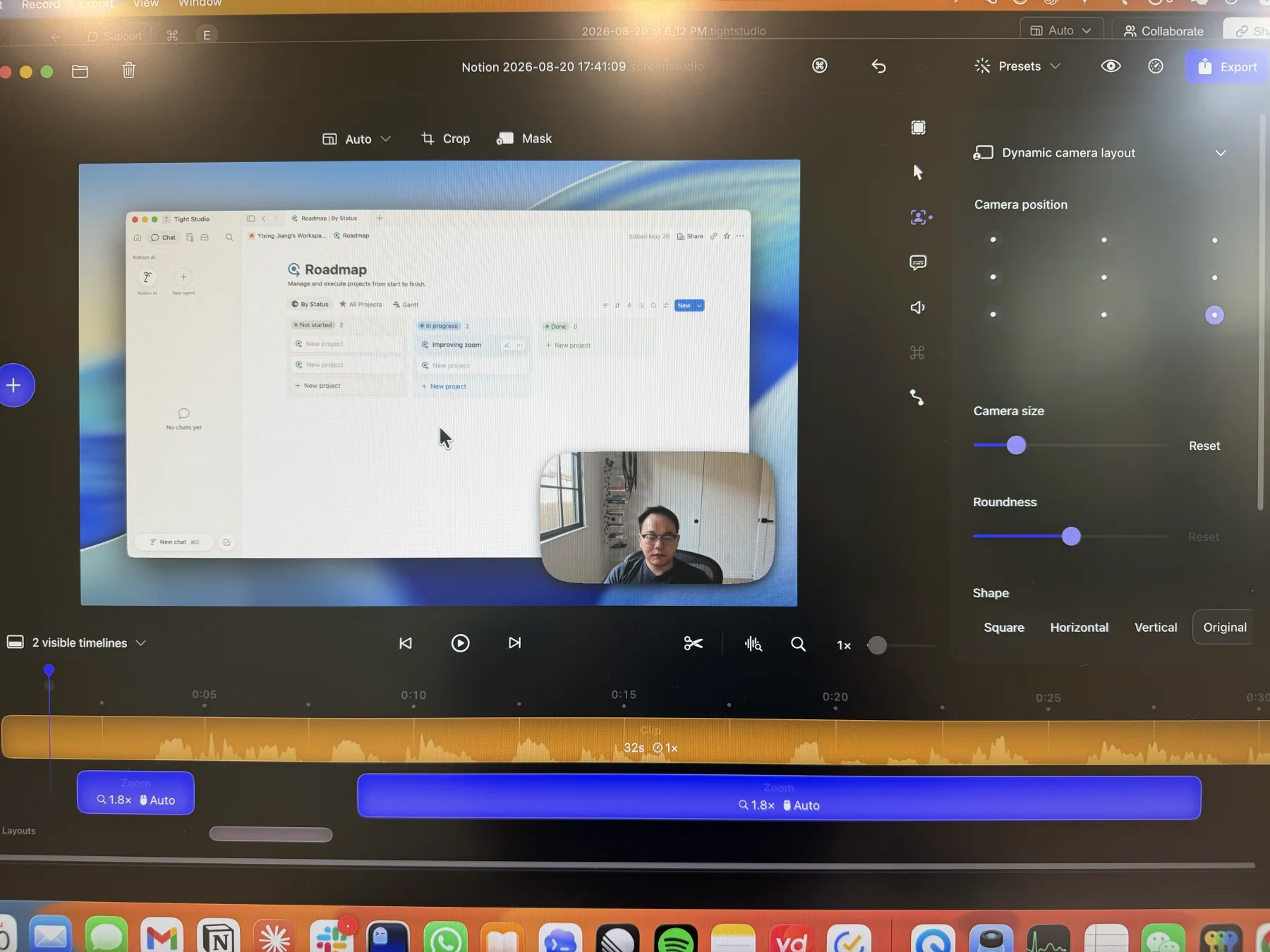
Task: Click the webcam overlay in preview
Action: click(657, 518)
